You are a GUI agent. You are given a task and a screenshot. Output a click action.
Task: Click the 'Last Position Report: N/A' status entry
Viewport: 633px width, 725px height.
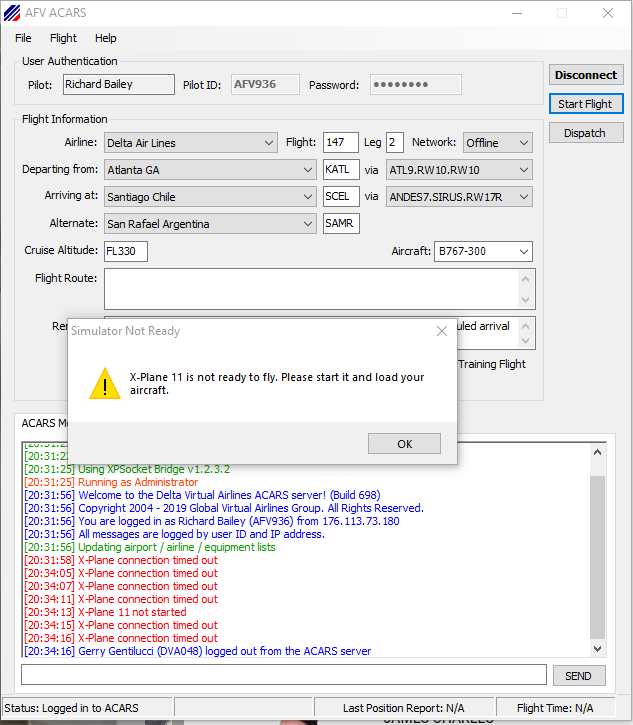pos(404,708)
